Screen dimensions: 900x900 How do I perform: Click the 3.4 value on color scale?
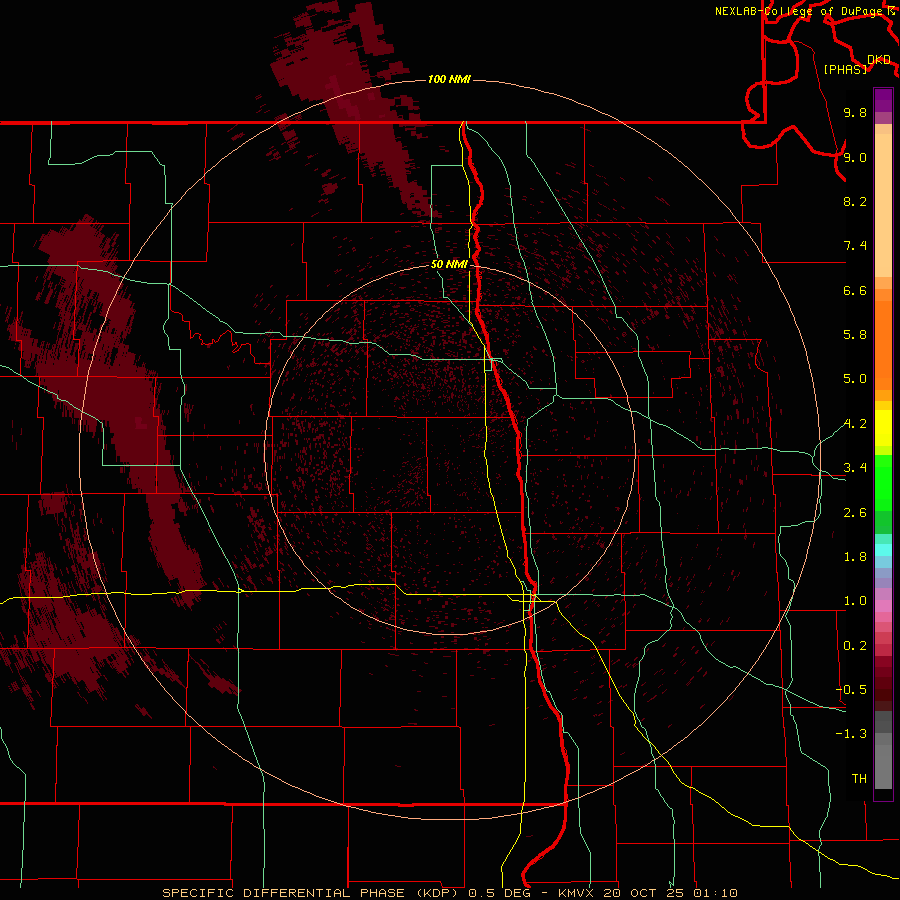pos(855,468)
